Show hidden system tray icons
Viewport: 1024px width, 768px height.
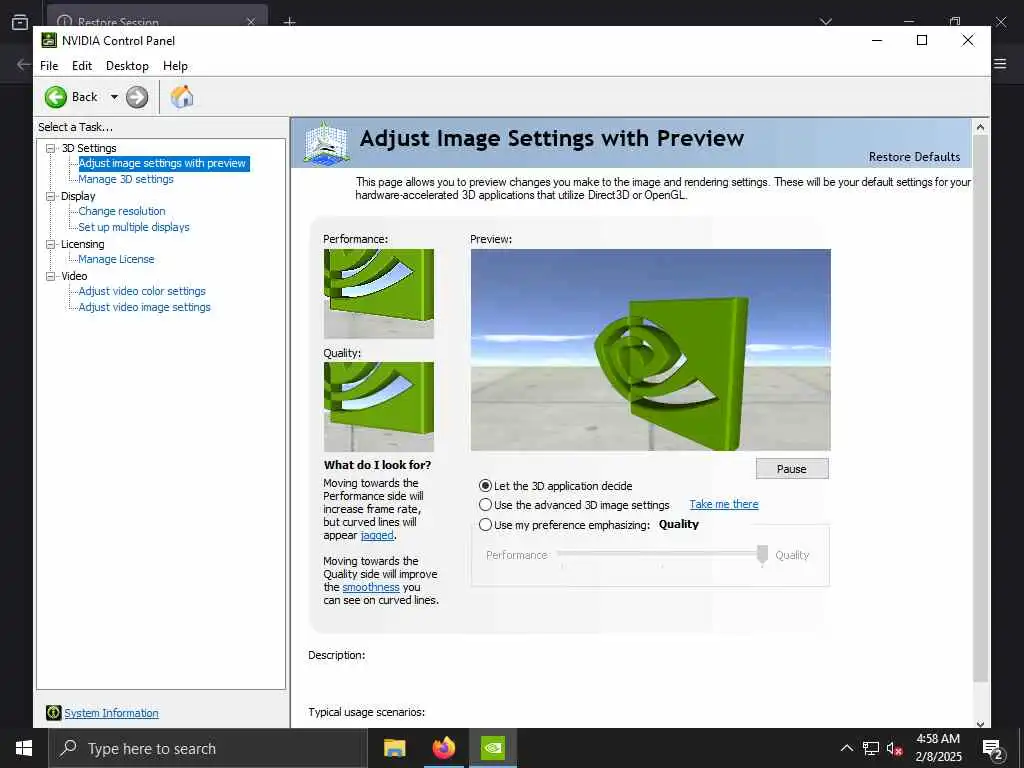[846, 748]
